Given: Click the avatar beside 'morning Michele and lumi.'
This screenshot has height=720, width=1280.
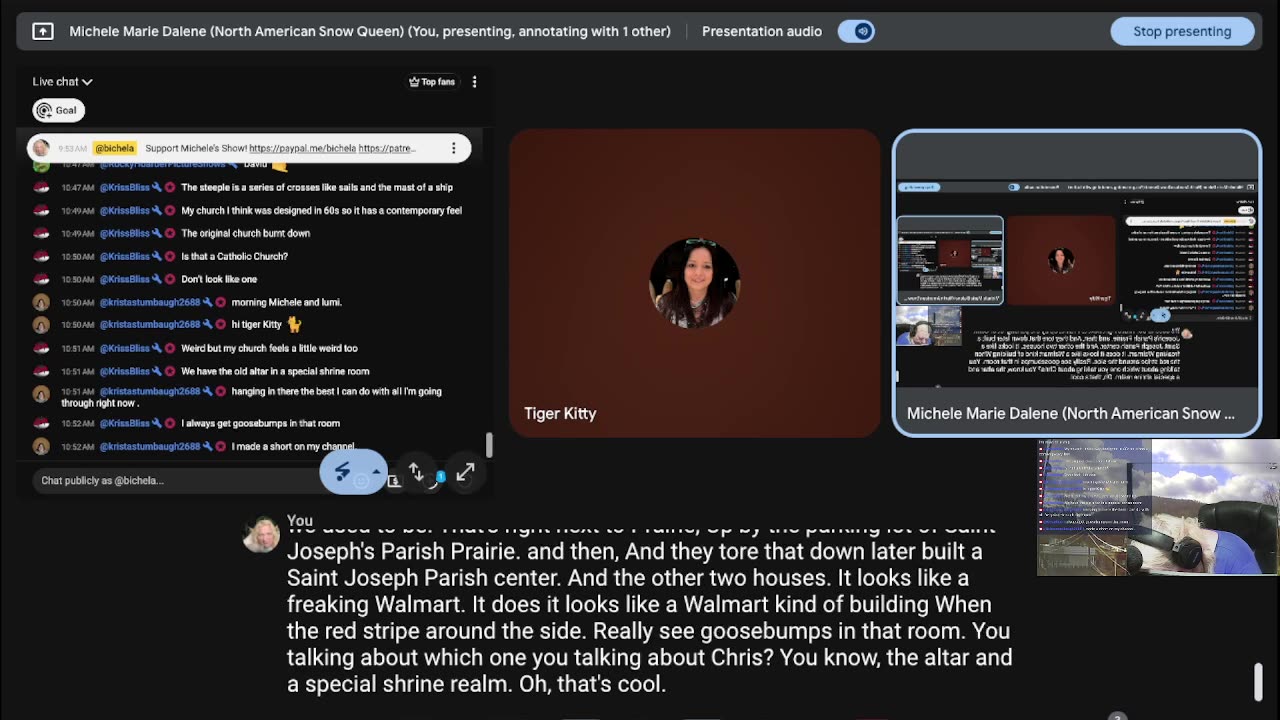Looking at the screenshot, I should 41,303.
